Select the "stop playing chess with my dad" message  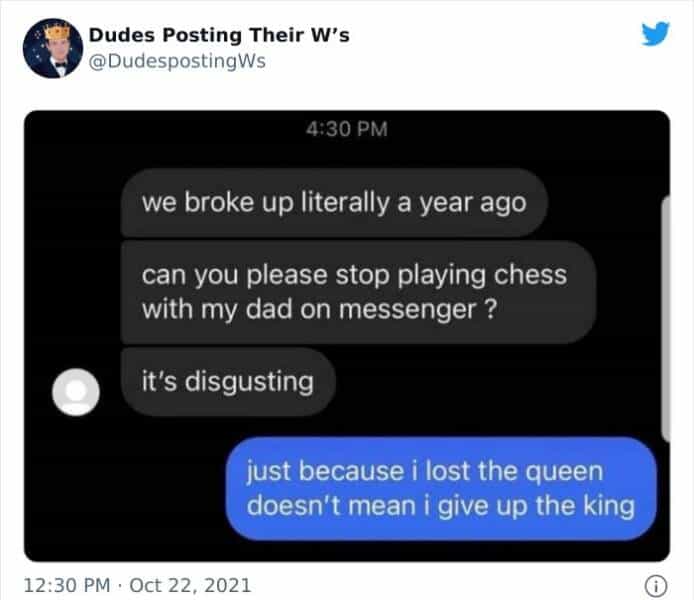(358, 292)
